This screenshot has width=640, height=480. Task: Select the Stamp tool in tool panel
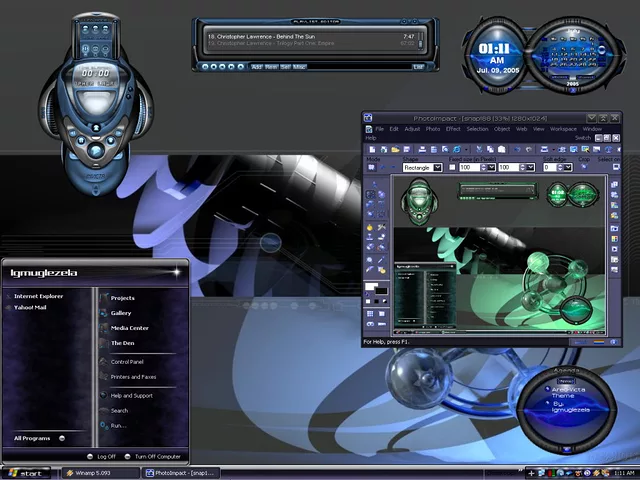click(x=370, y=236)
